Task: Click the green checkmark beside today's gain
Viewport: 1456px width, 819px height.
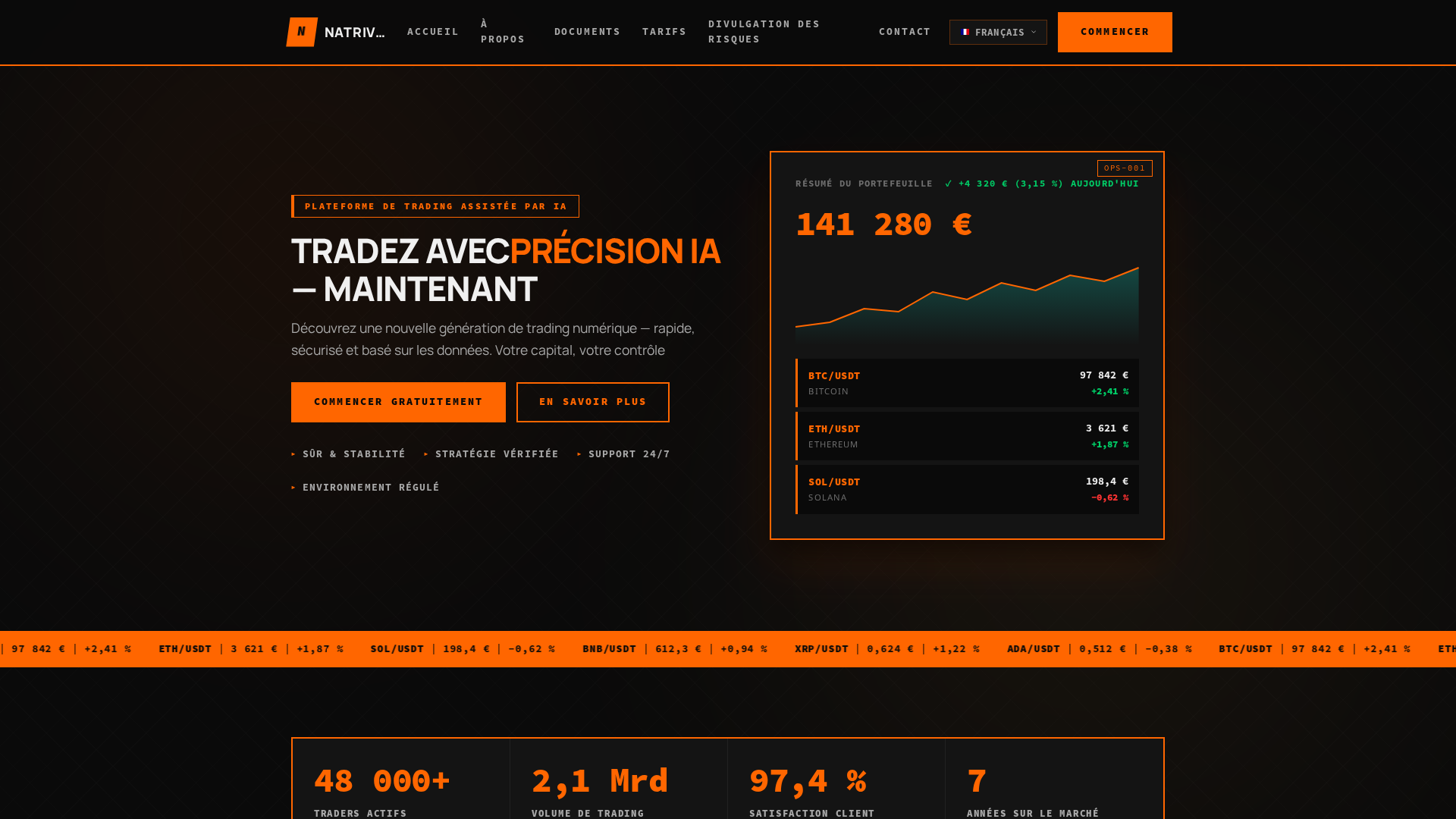Action: click(x=949, y=184)
